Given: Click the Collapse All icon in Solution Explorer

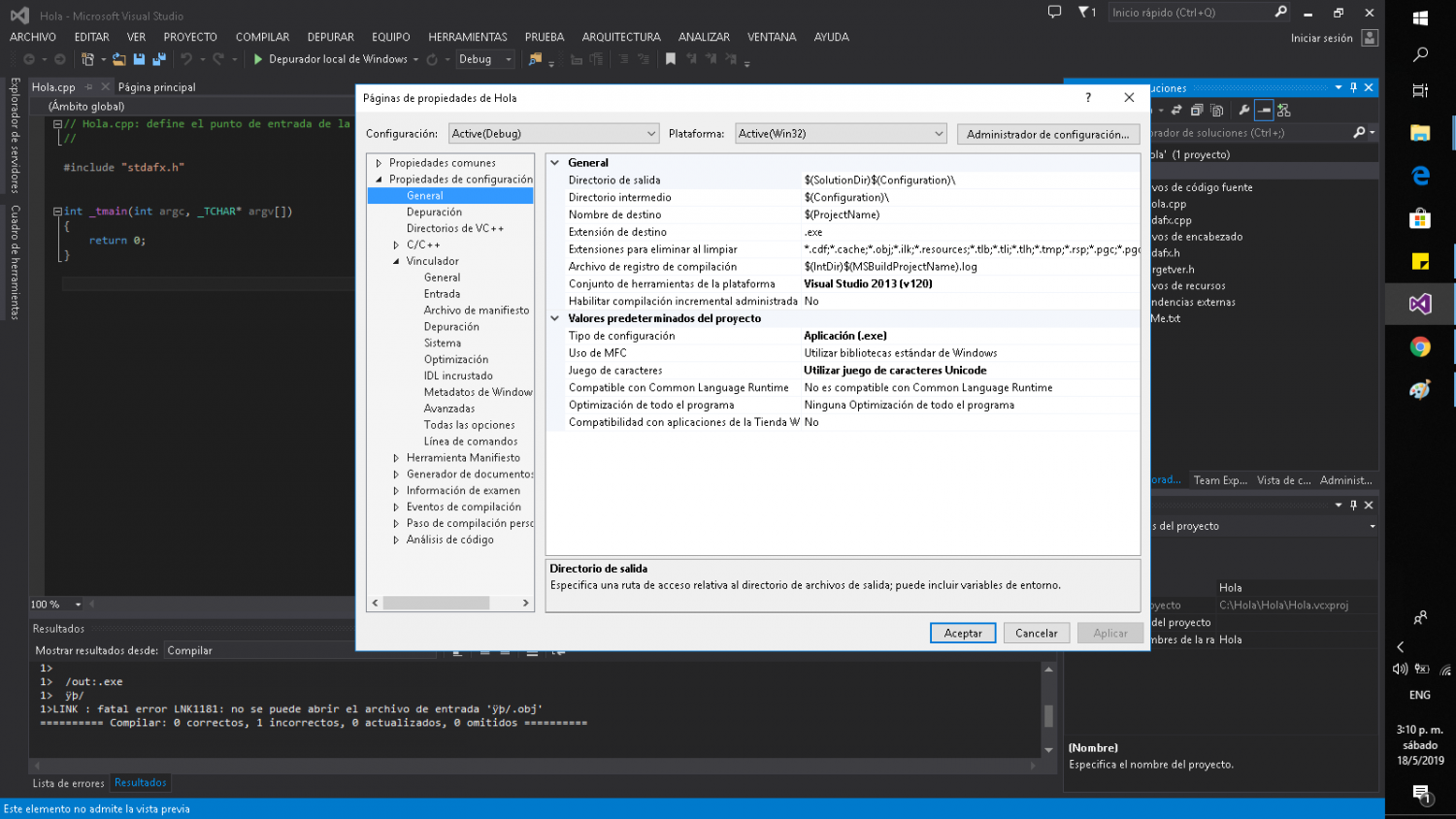Looking at the screenshot, I should (1197, 110).
